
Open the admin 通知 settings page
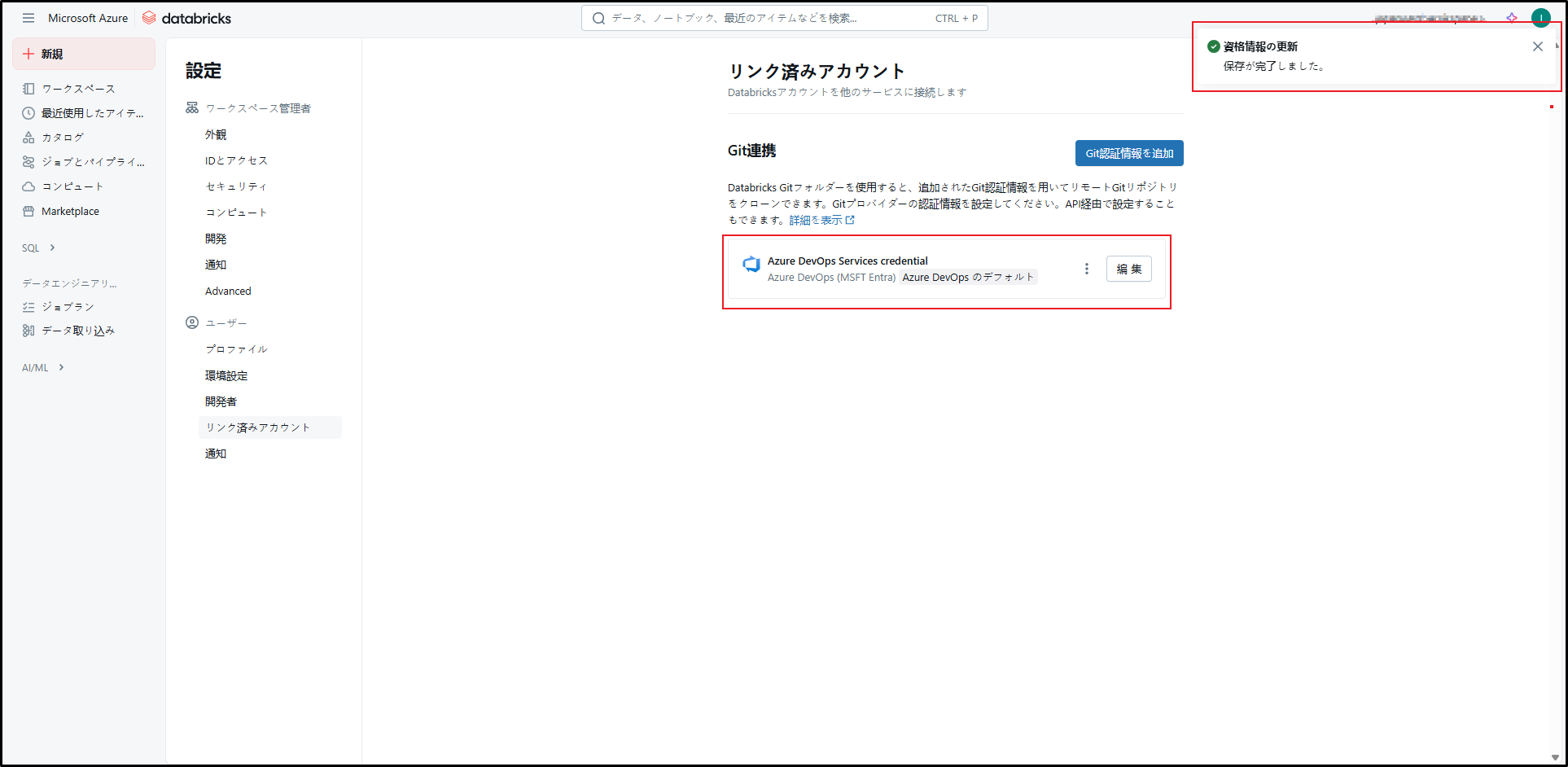coord(216,265)
